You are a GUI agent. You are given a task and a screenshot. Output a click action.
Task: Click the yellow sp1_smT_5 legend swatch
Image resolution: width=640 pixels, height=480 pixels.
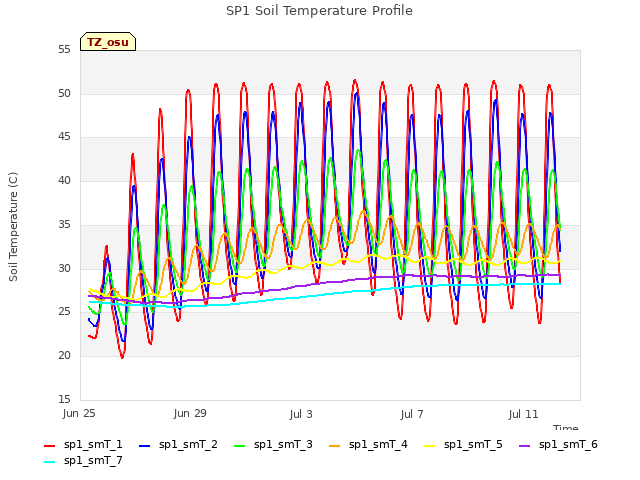[x=429, y=446]
